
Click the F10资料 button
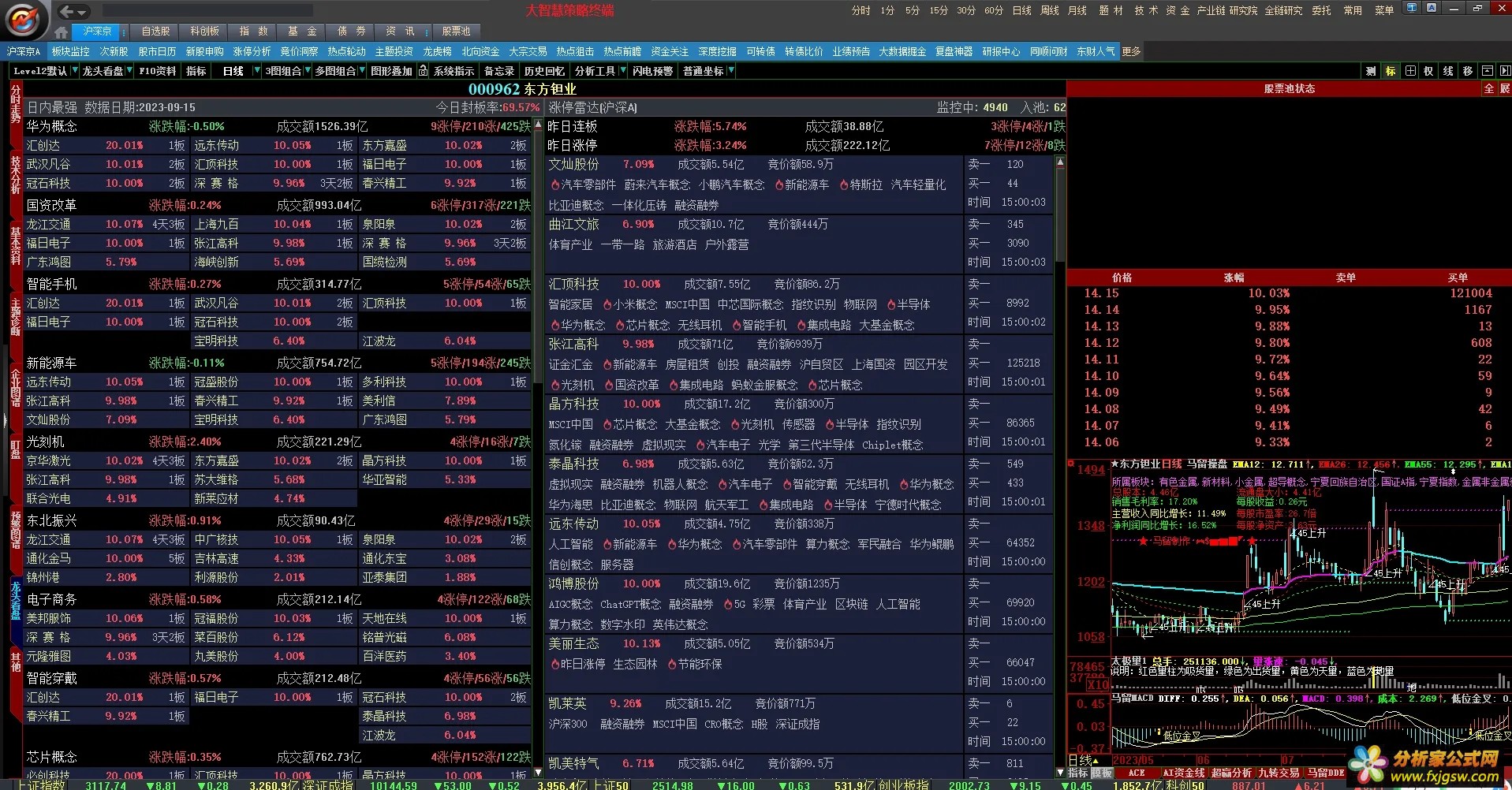158,71
